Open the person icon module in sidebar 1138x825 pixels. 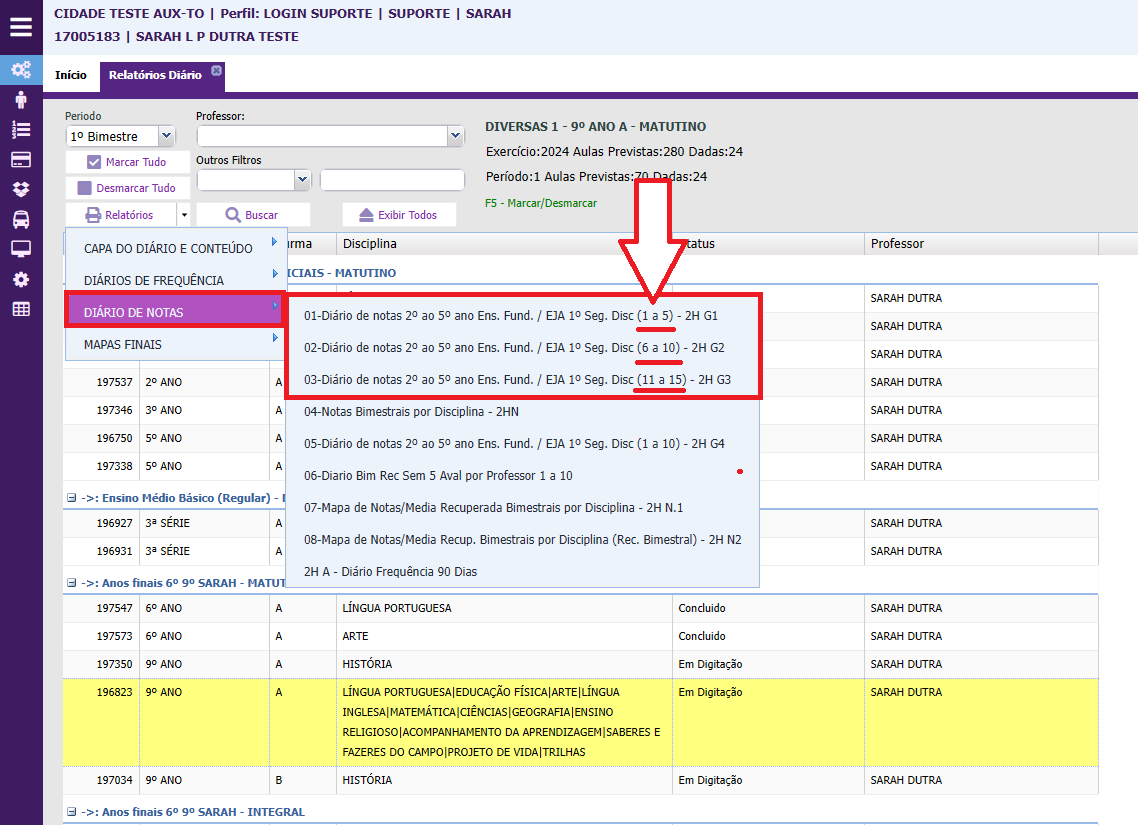(x=21, y=99)
